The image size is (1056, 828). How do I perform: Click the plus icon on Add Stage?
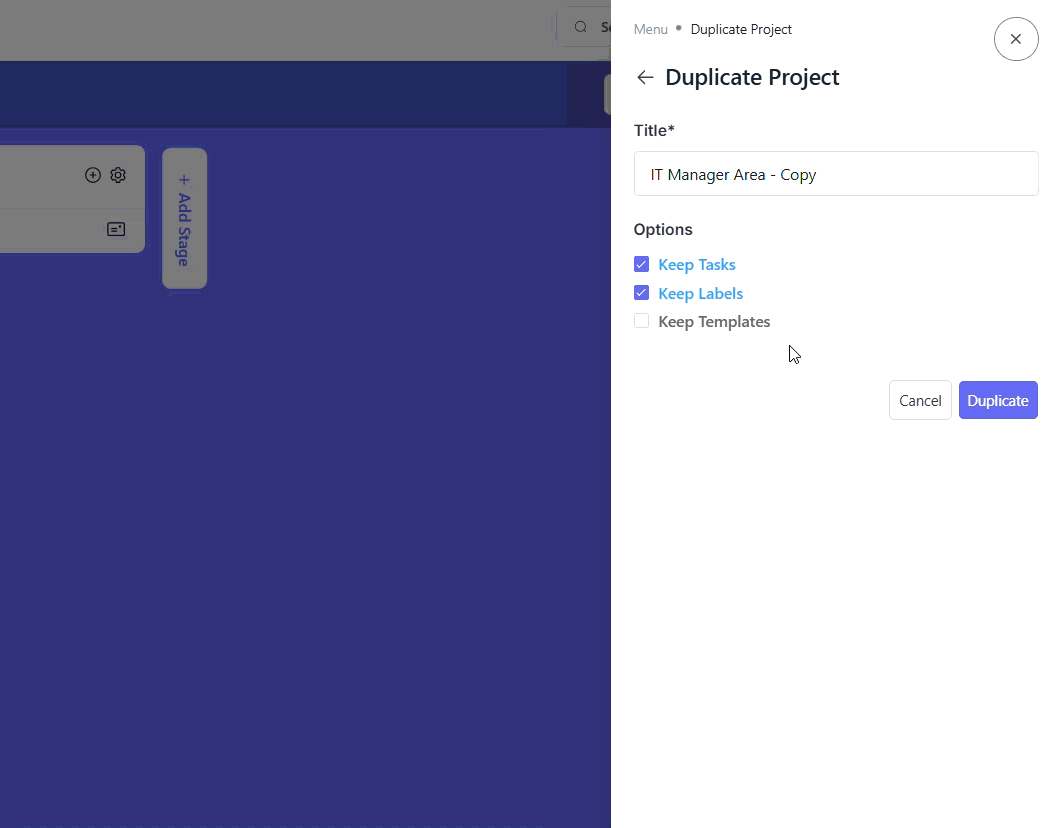click(184, 180)
